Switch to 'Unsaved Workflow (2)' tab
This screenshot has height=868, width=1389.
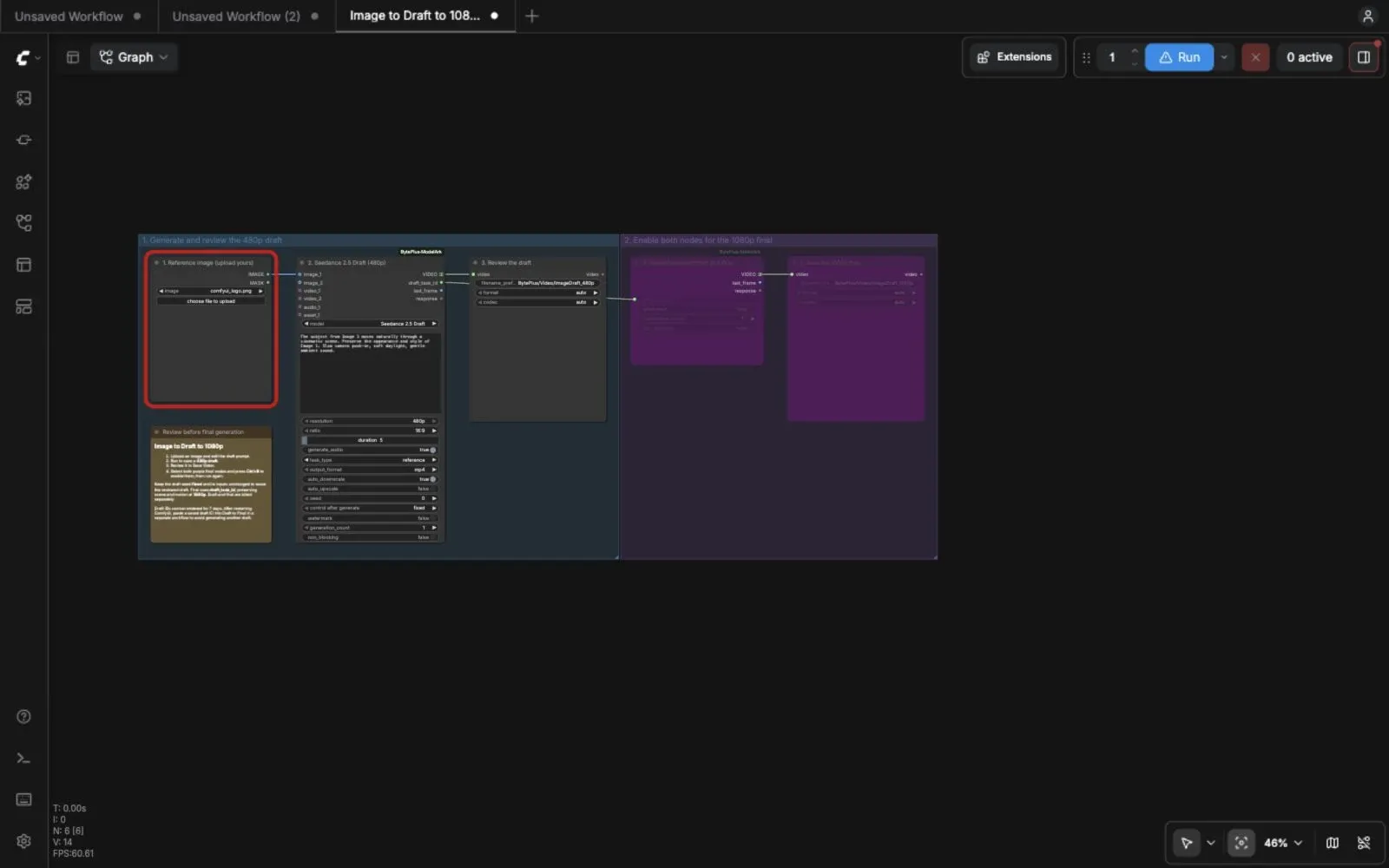(236, 16)
